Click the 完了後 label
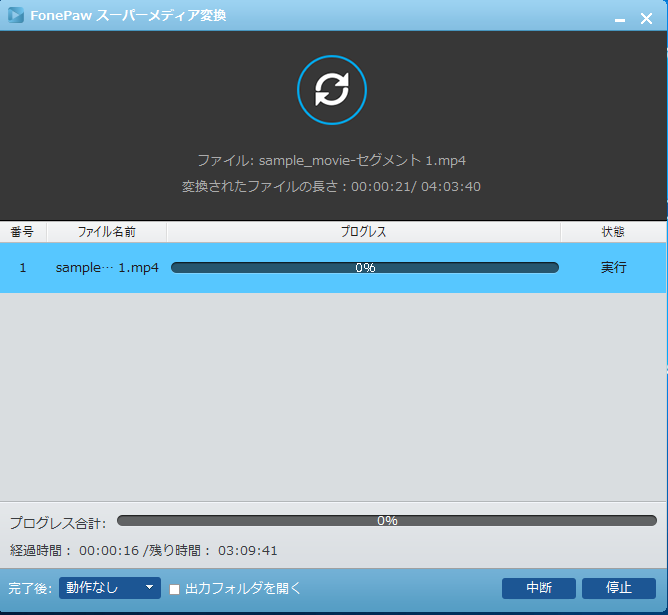Screen dimensions: 668x615 tap(30, 589)
